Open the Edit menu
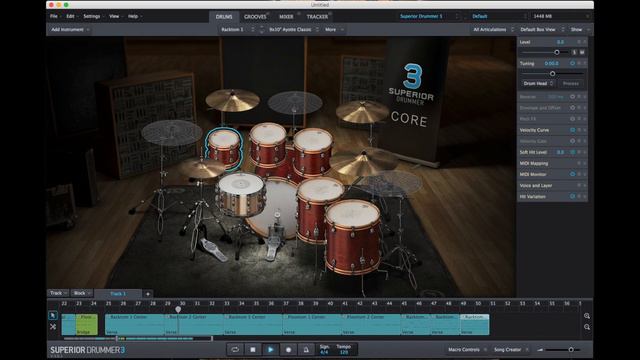This screenshot has width=640, height=360. pos(71,16)
